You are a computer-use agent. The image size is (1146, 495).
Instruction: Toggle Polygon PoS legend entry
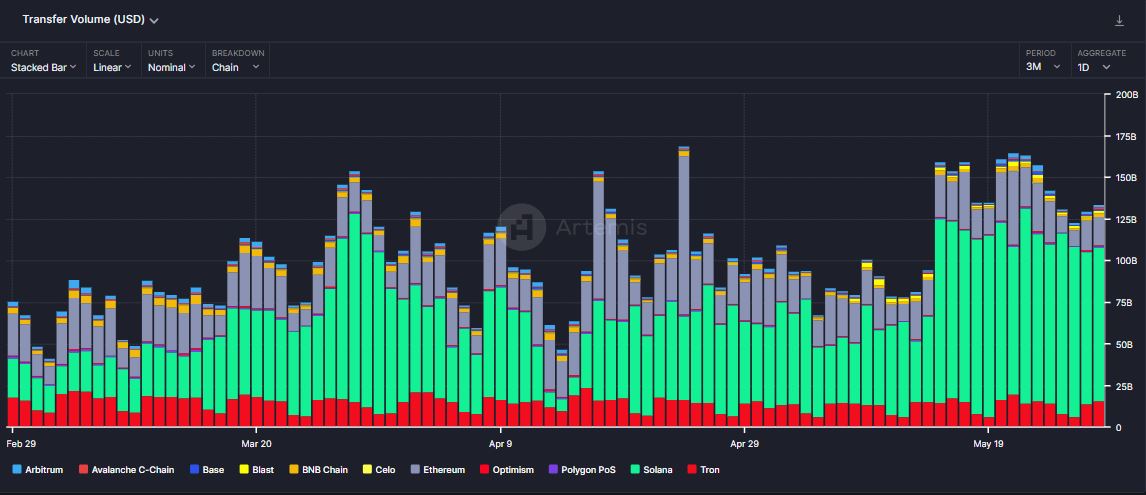click(x=582, y=469)
